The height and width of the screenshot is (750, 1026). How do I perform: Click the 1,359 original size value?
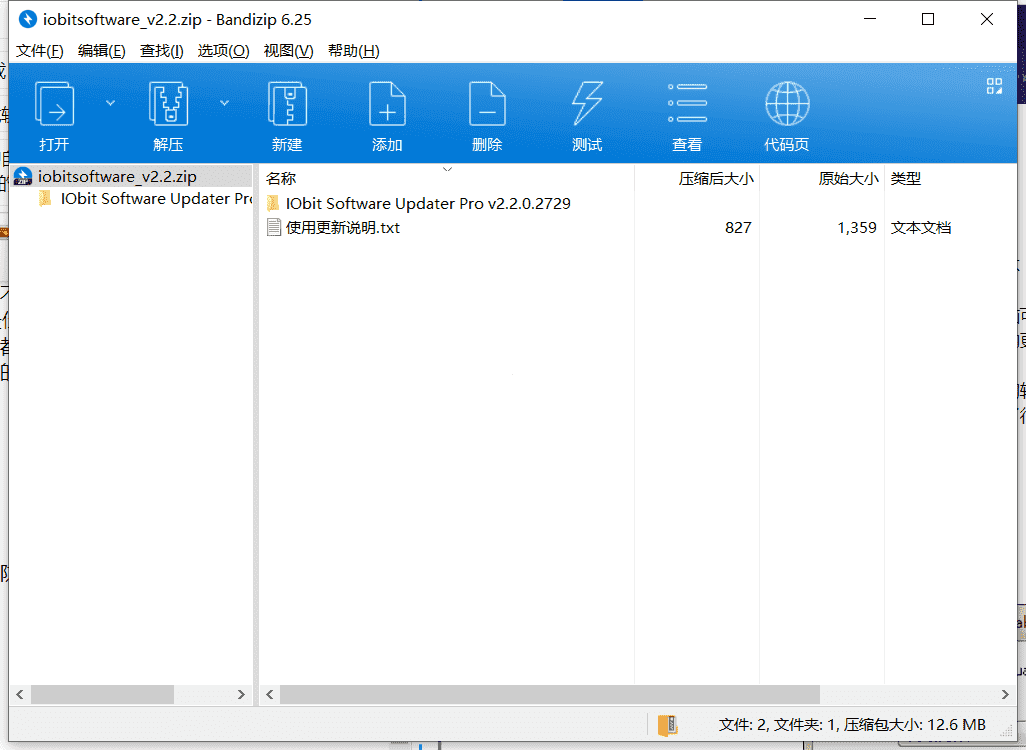point(857,228)
